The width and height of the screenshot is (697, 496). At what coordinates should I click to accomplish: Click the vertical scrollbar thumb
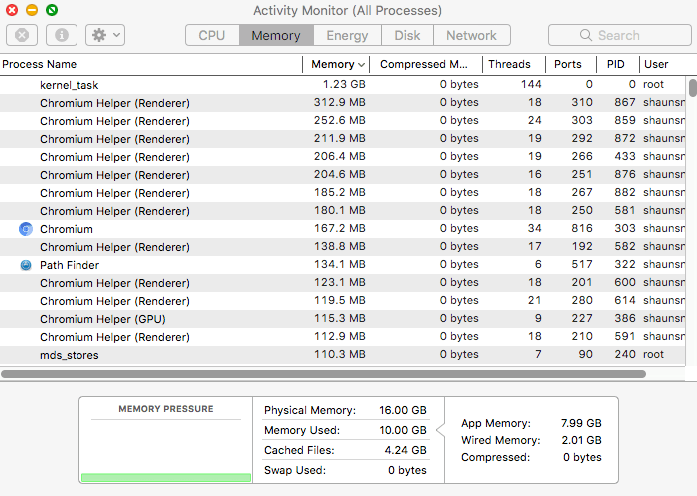[x=692, y=88]
